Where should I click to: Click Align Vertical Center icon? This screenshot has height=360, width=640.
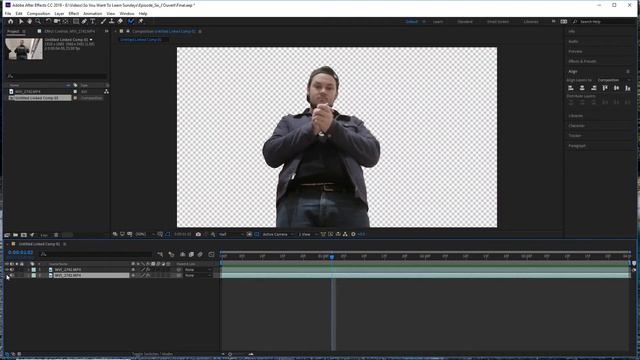[616, 88]
